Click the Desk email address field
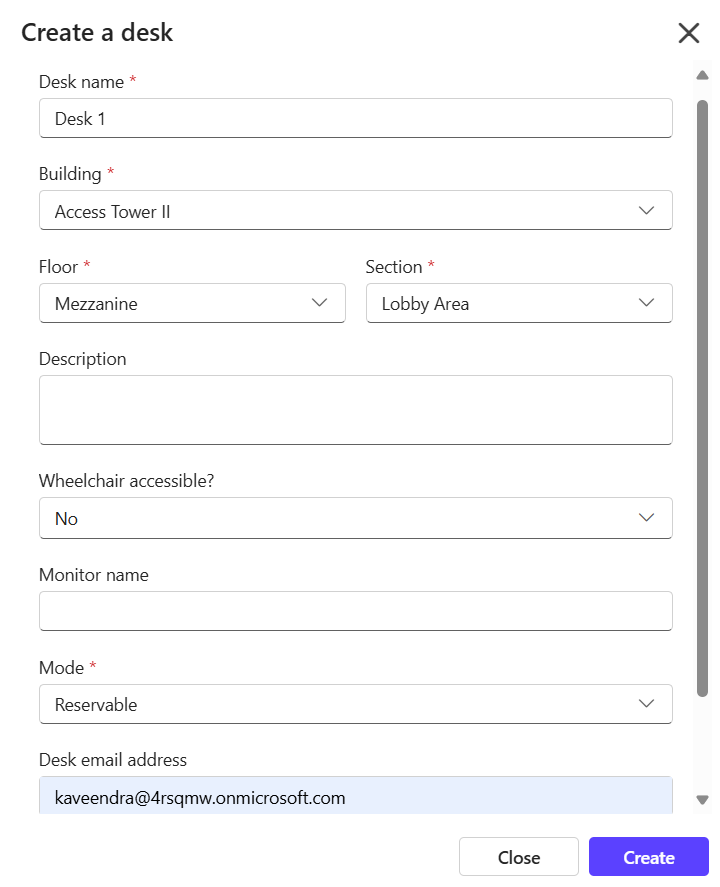 coord(355,795)
